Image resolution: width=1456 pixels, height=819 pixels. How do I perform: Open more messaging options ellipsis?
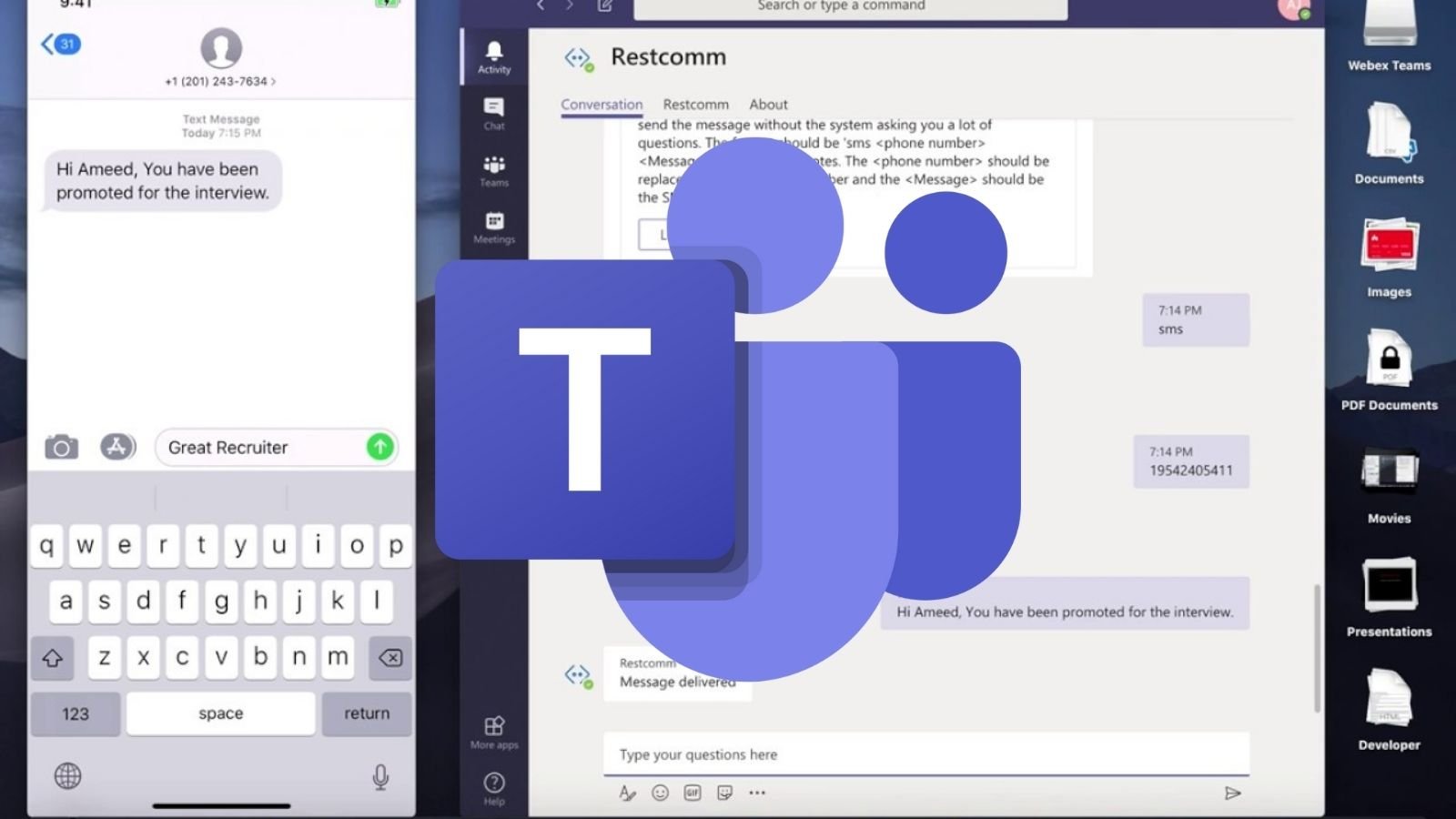757,793
